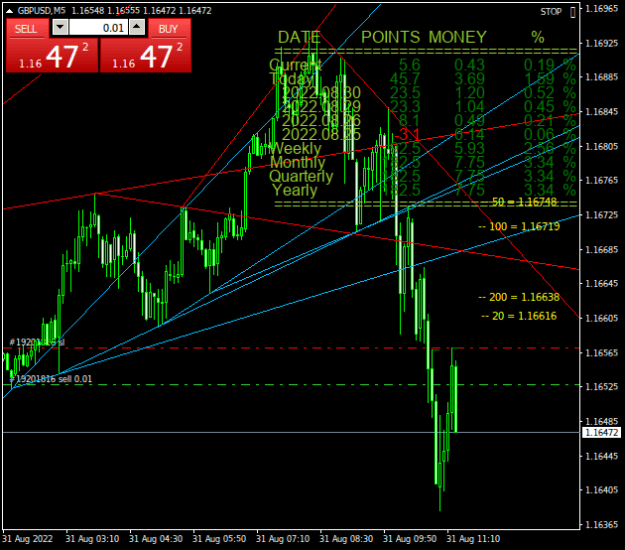Click the Today money value 3.69
This screenshot has height=550, width=625.
(x=470, y=79)
